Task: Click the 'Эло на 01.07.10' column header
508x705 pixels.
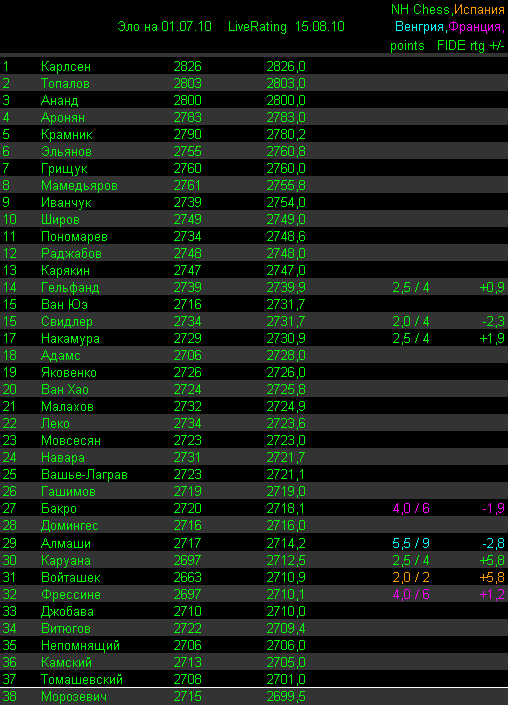Action: coord(164,27)
